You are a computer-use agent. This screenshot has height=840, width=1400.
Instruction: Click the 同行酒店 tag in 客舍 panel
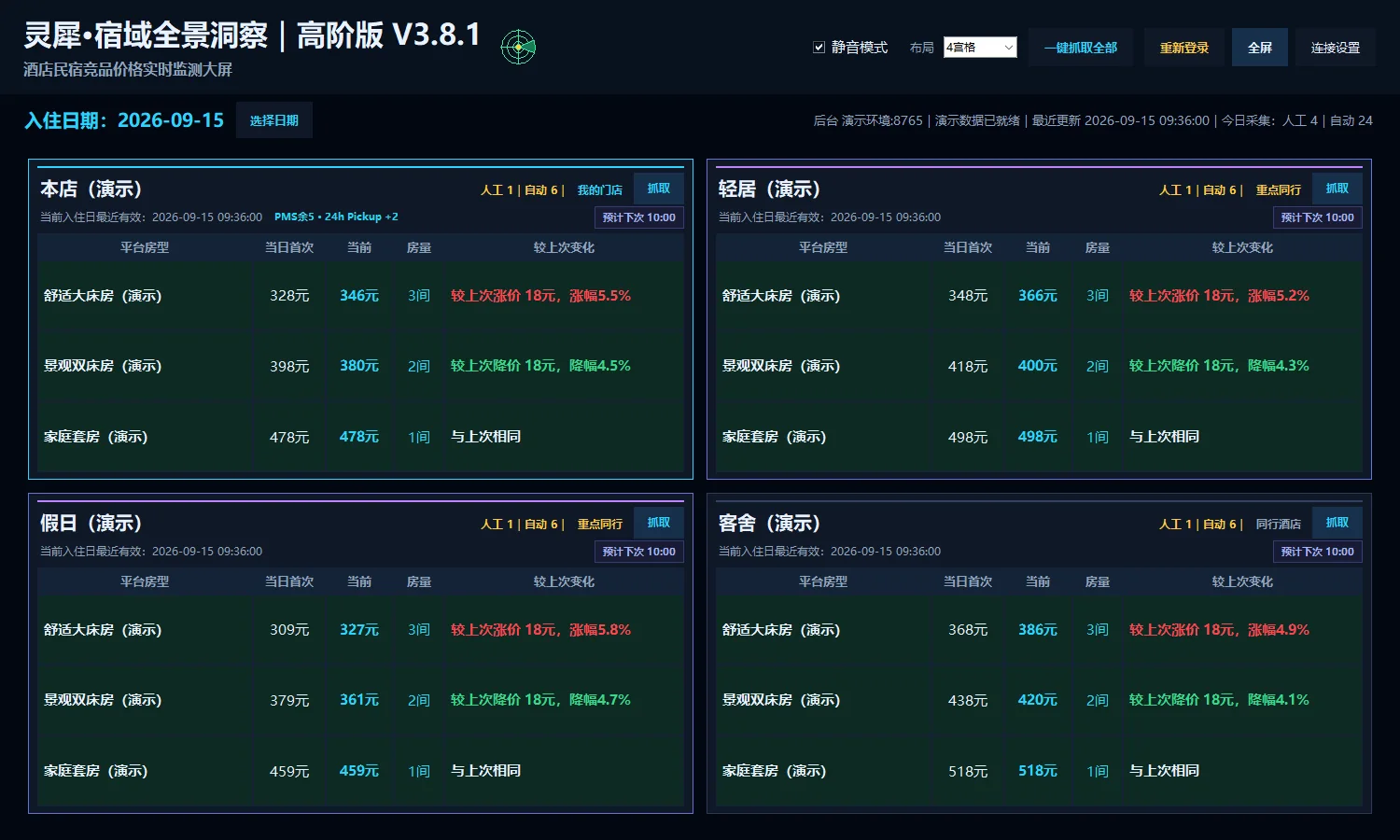[1278, 525]
